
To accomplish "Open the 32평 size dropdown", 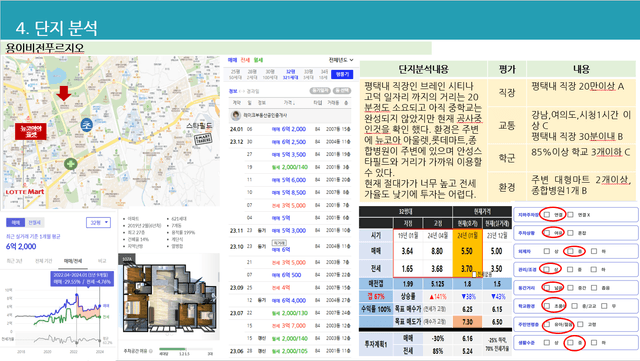I will [98, 223].
